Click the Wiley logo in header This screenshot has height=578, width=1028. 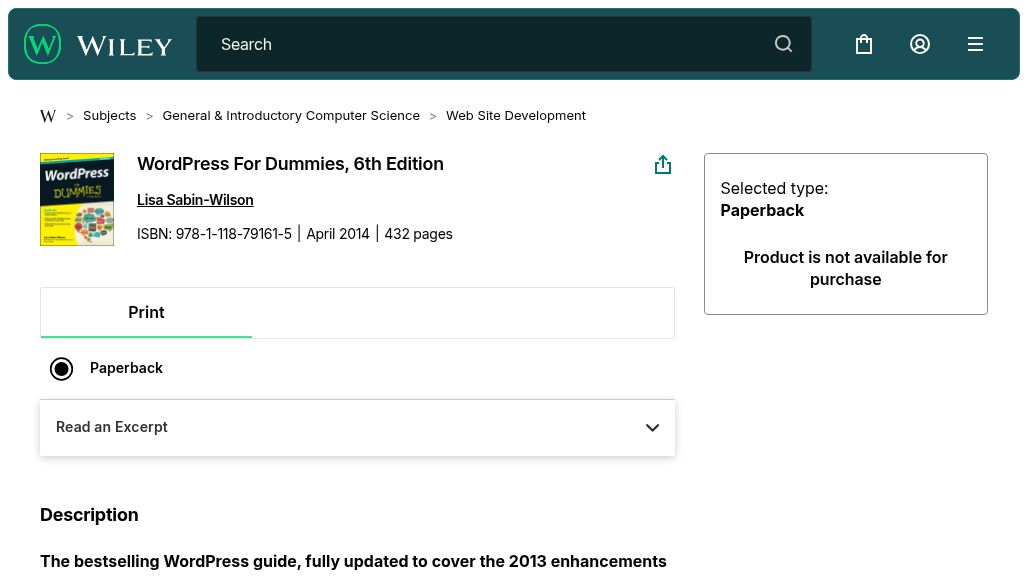98,44
